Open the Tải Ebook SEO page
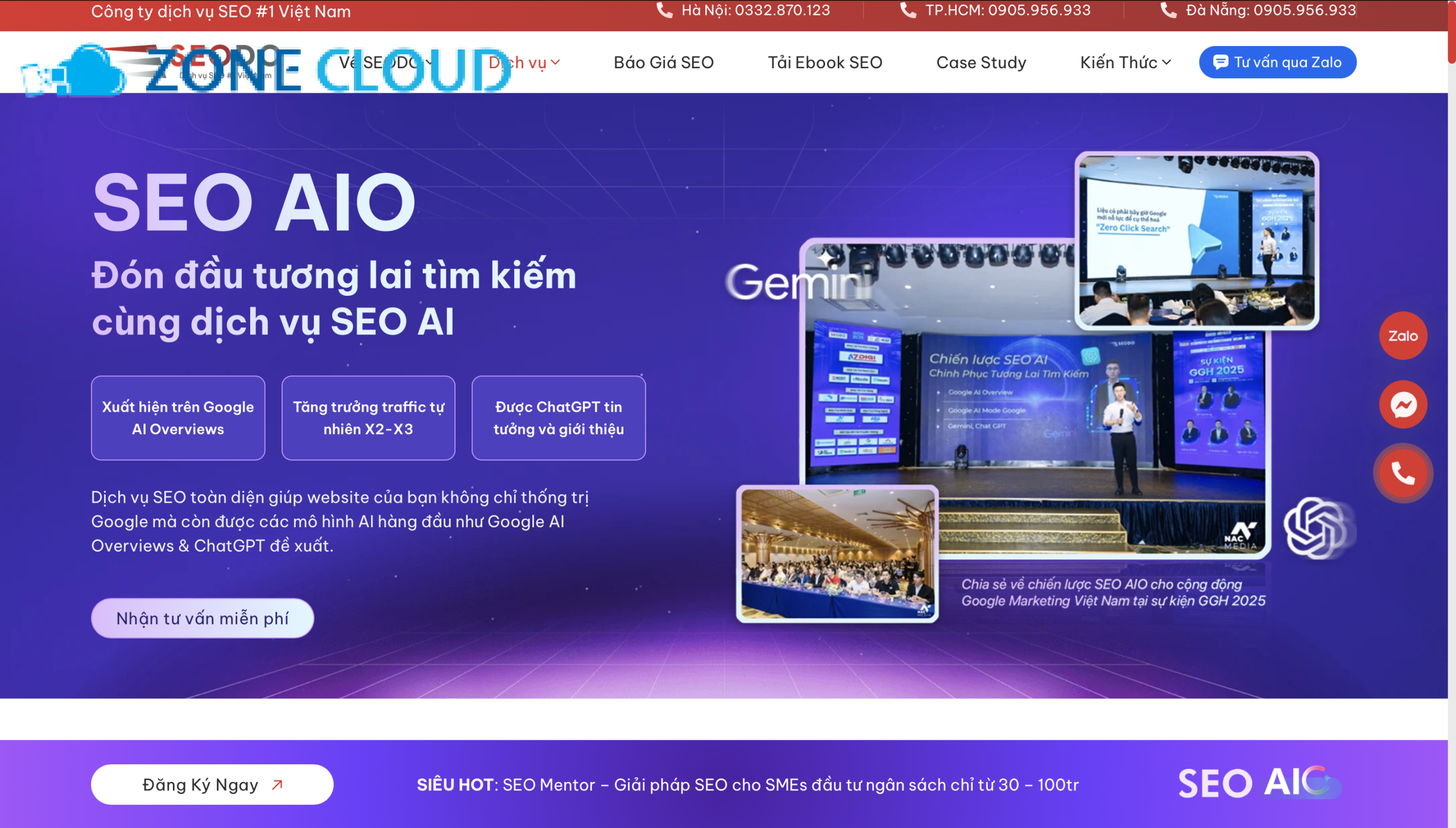 (x=825, y=63)
